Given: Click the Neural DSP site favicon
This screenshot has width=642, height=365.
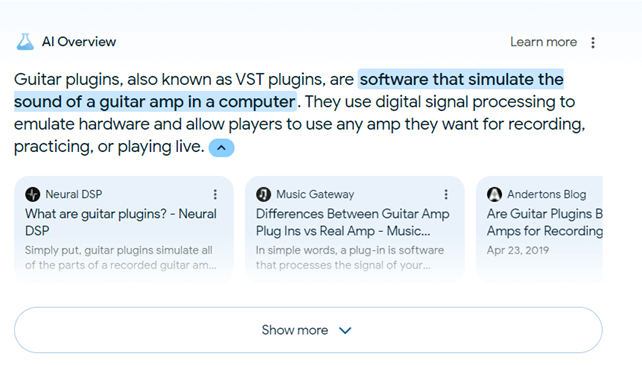Looking at the screenshot, I should (33, 194).
